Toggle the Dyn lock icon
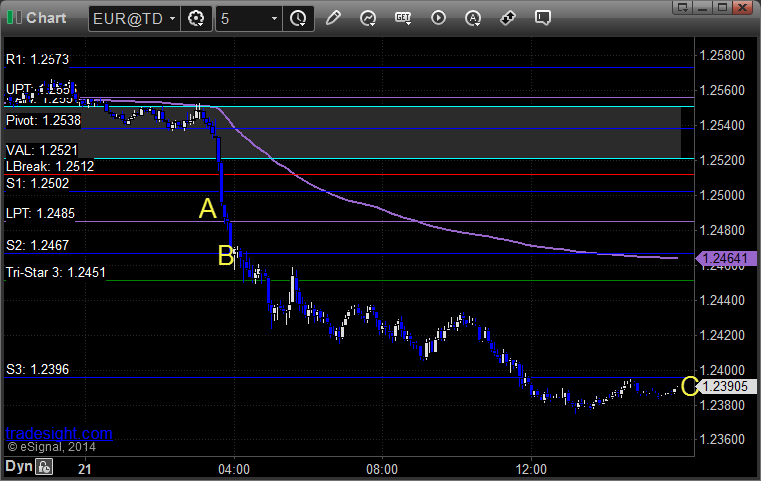761x481 pixels. (x=44, y=467)
